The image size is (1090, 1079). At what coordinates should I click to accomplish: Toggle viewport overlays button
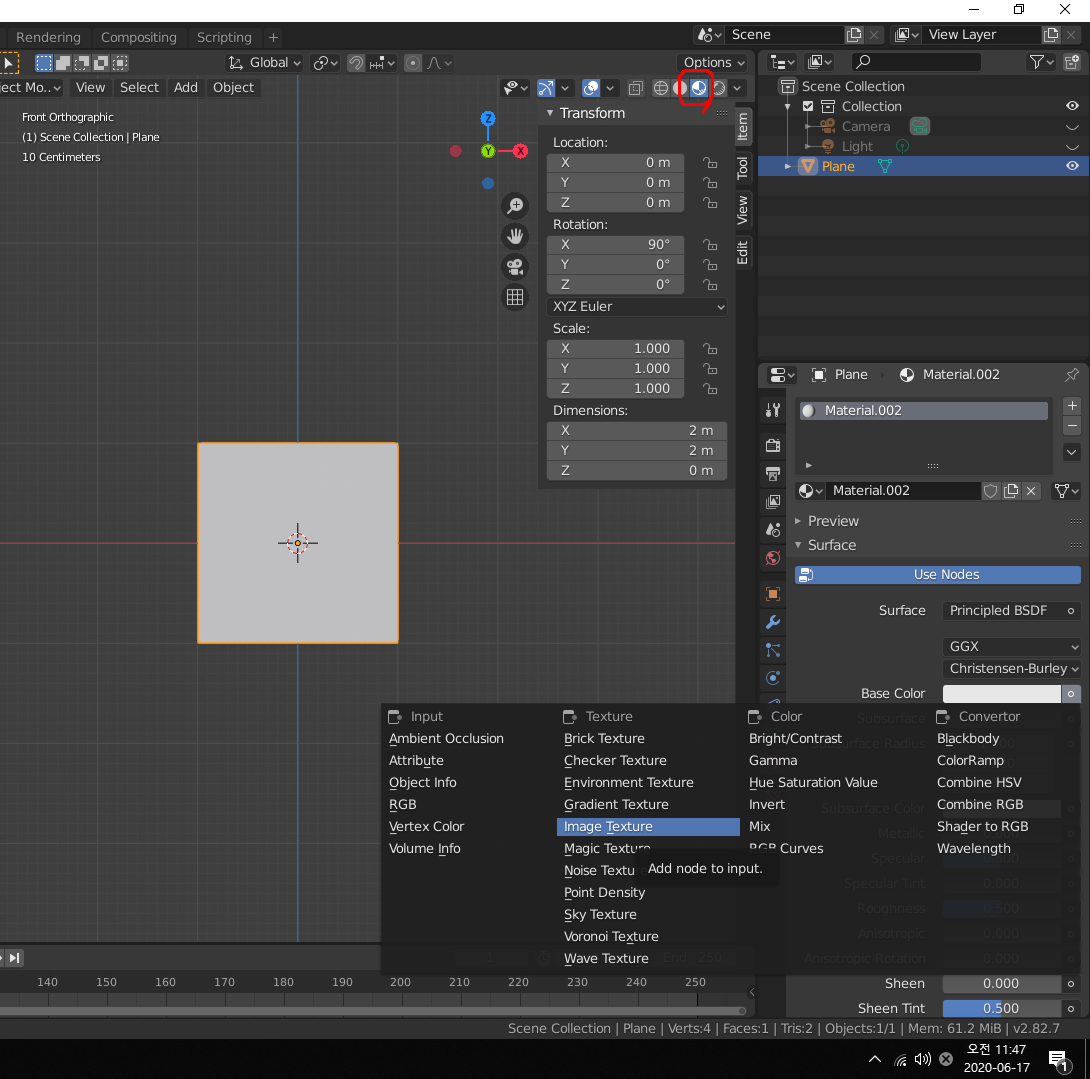pos(591,88)
